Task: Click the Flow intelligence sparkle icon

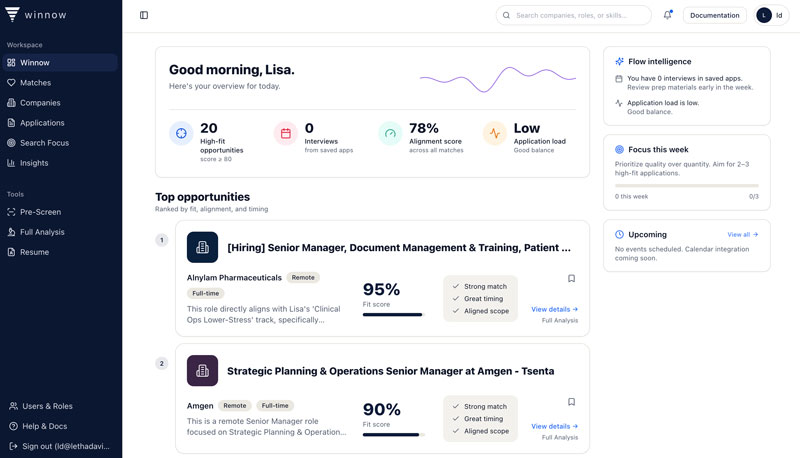Action: (x=619, y=61)
